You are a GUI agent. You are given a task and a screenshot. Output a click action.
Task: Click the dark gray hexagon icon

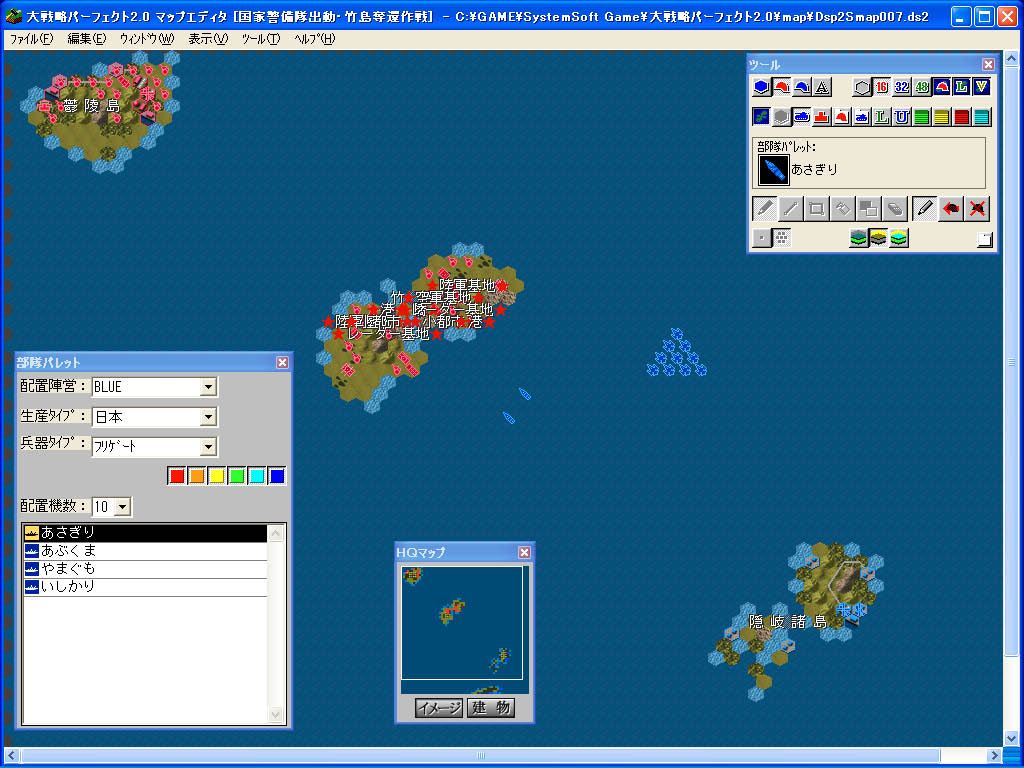click(782, 117)
